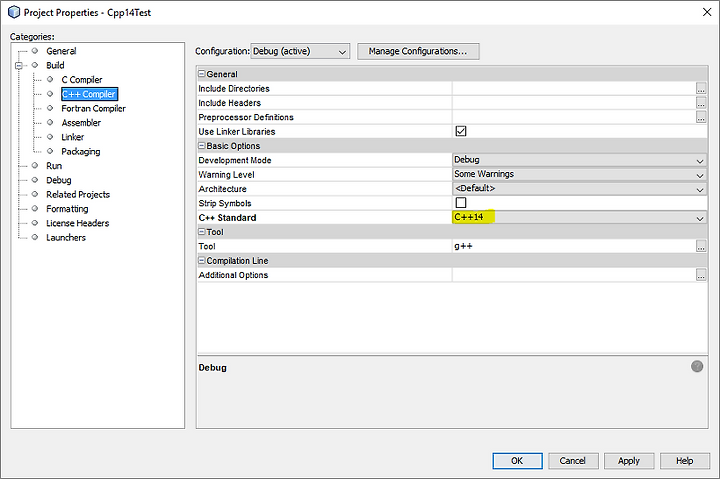The image size is (720, 479).
Task: Open the C++ Standard dropdown
Action: click(579, 217)
